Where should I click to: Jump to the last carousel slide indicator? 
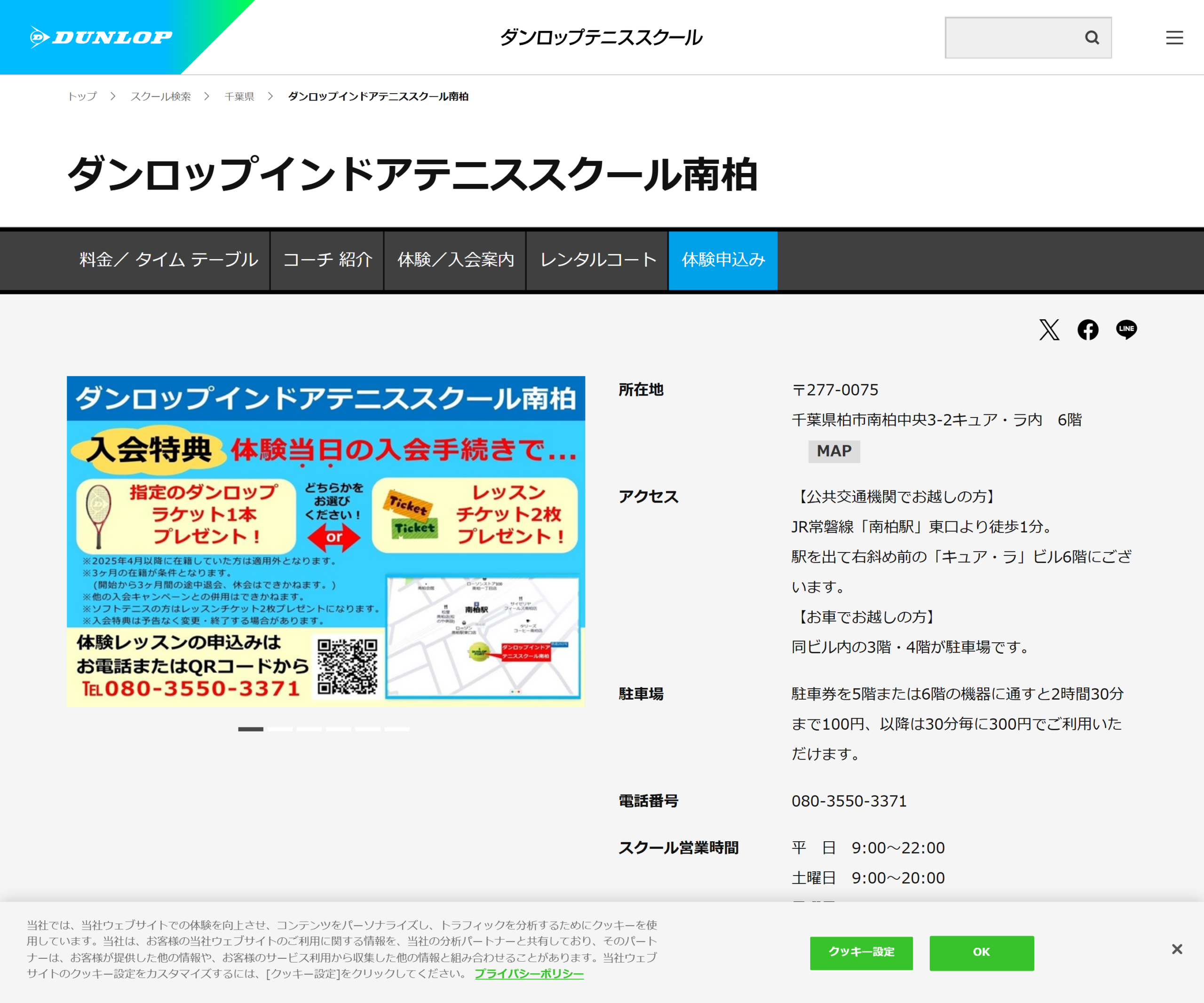tap(397, 729)
